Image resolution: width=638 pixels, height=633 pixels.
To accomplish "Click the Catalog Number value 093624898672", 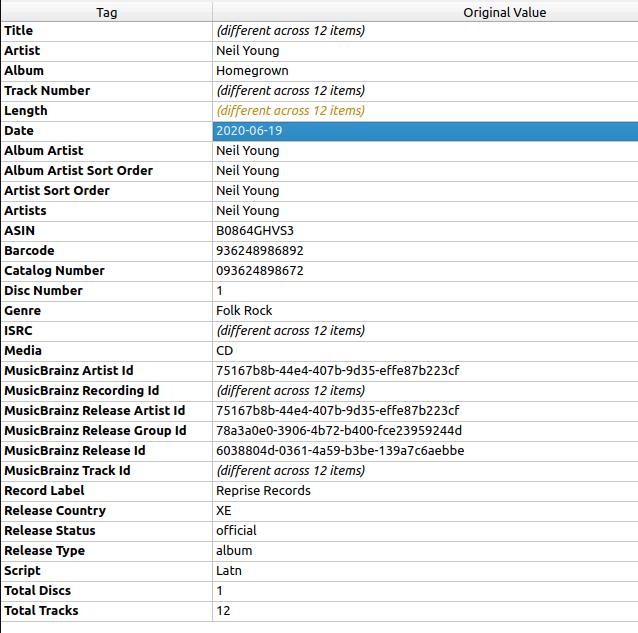I will [259, 271].
